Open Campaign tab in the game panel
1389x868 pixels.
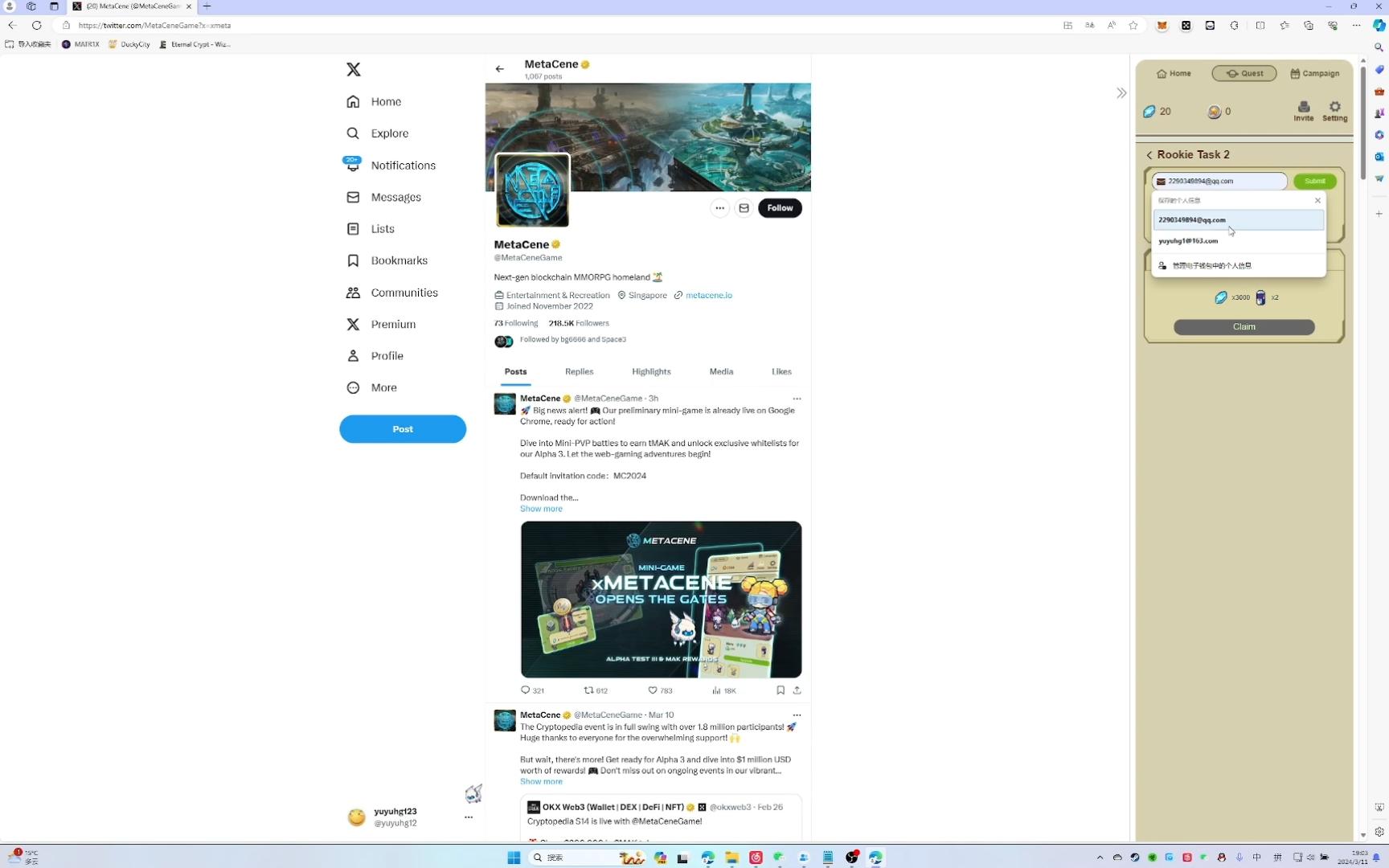click(1315, 73)
